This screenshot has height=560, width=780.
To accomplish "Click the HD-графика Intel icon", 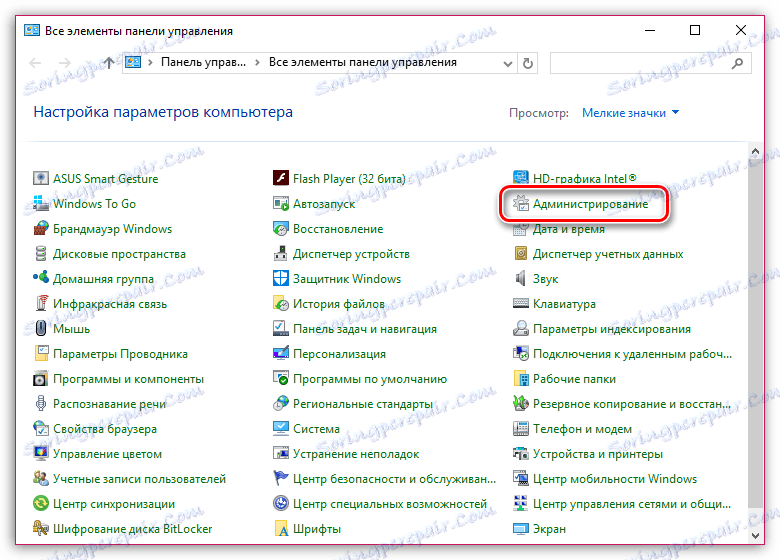I will coord(520,177).
